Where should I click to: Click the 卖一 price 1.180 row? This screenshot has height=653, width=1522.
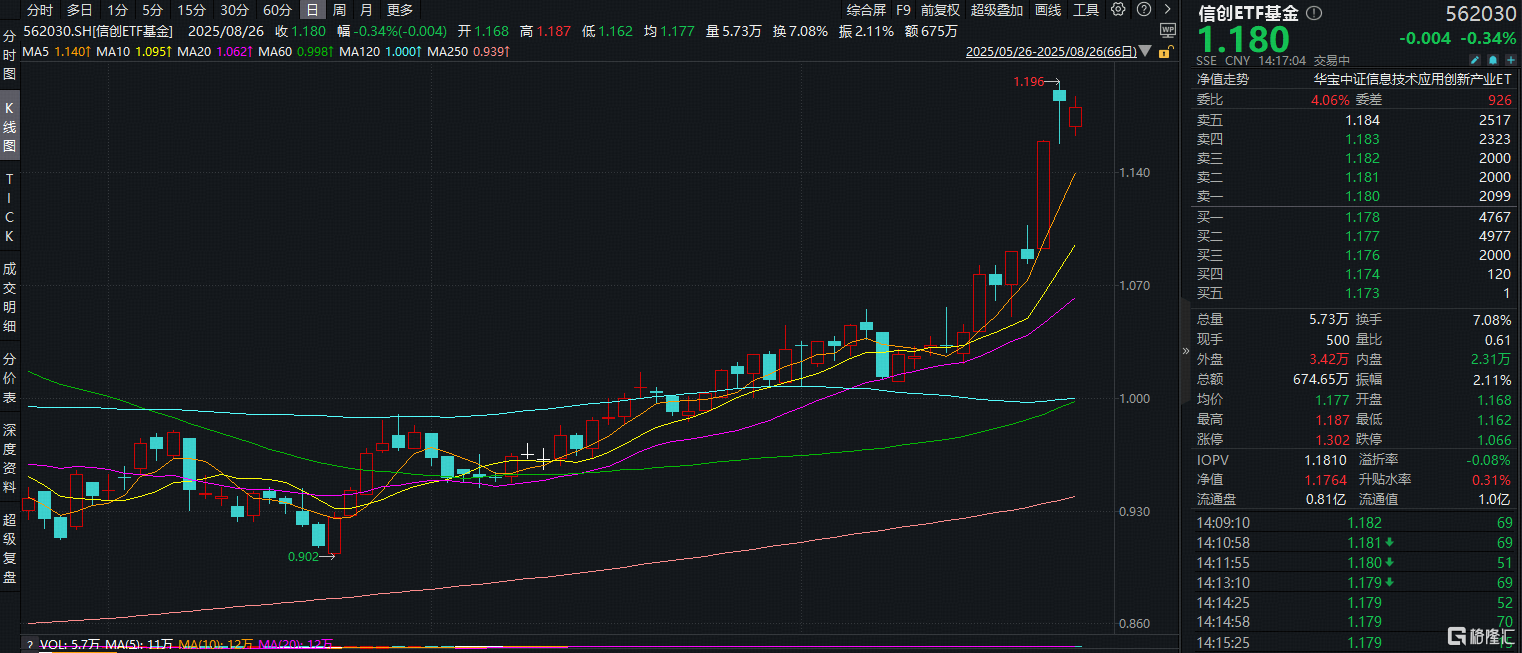click(1354, 197)
